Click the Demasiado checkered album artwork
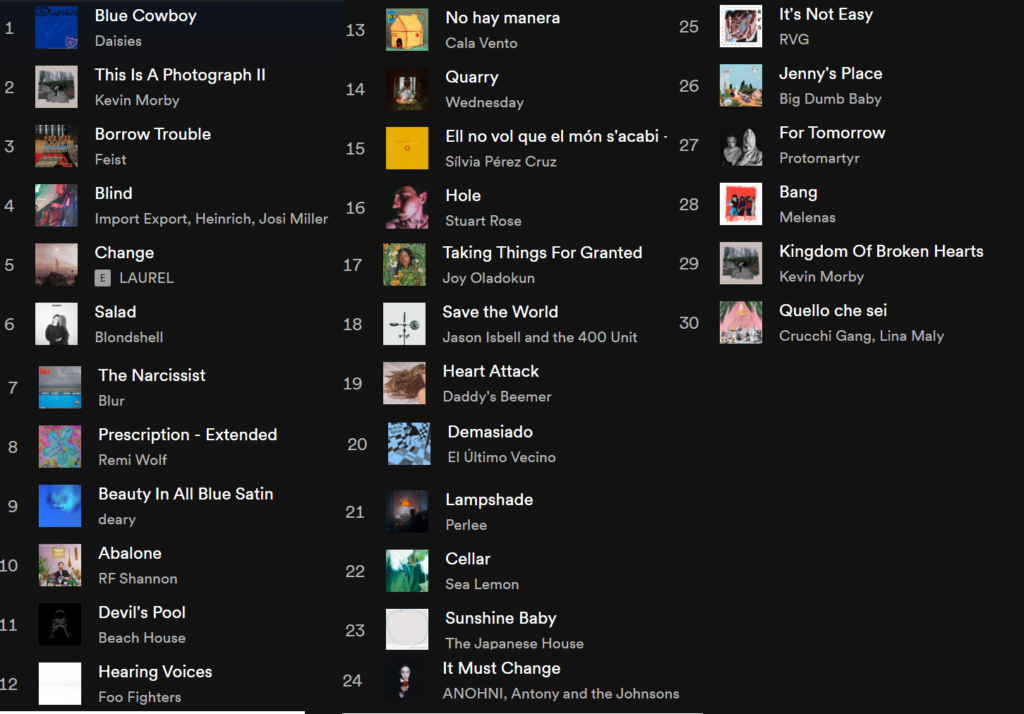This screenshot has height=714, width=1024. point(409,444)
